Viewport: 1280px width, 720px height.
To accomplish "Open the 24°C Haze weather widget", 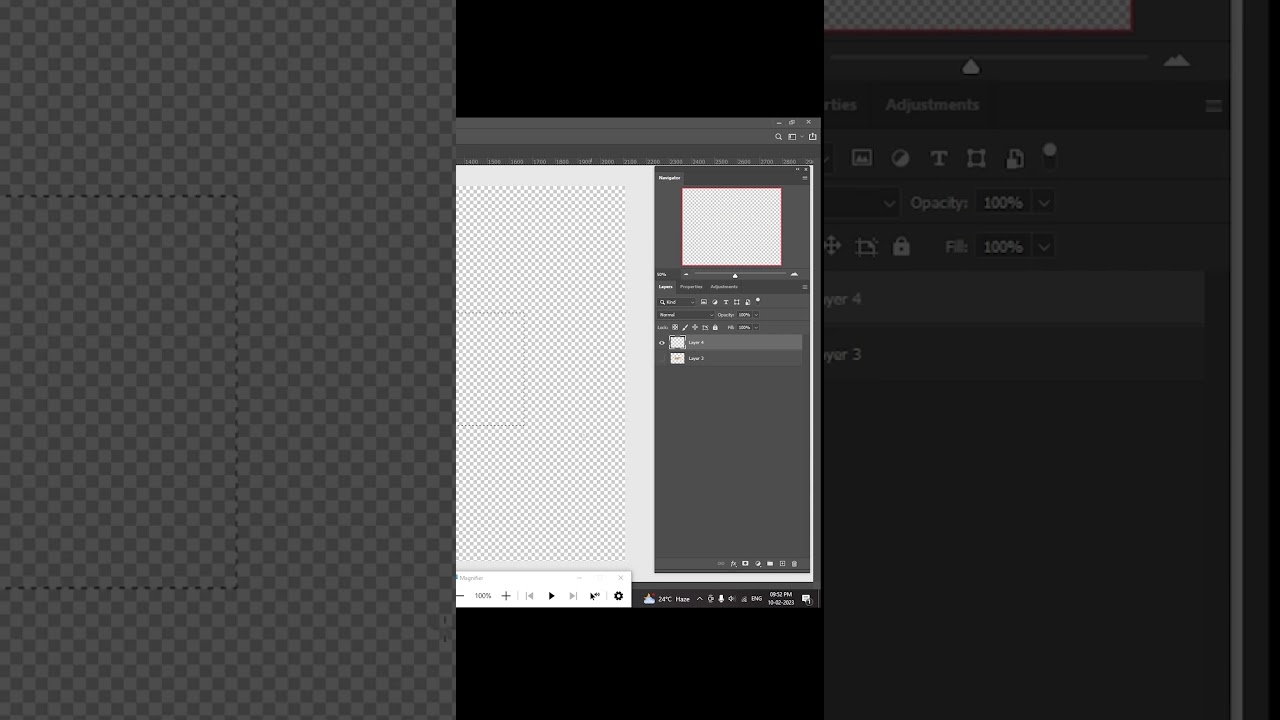I will pyautogui.click(x=667, y=598).
